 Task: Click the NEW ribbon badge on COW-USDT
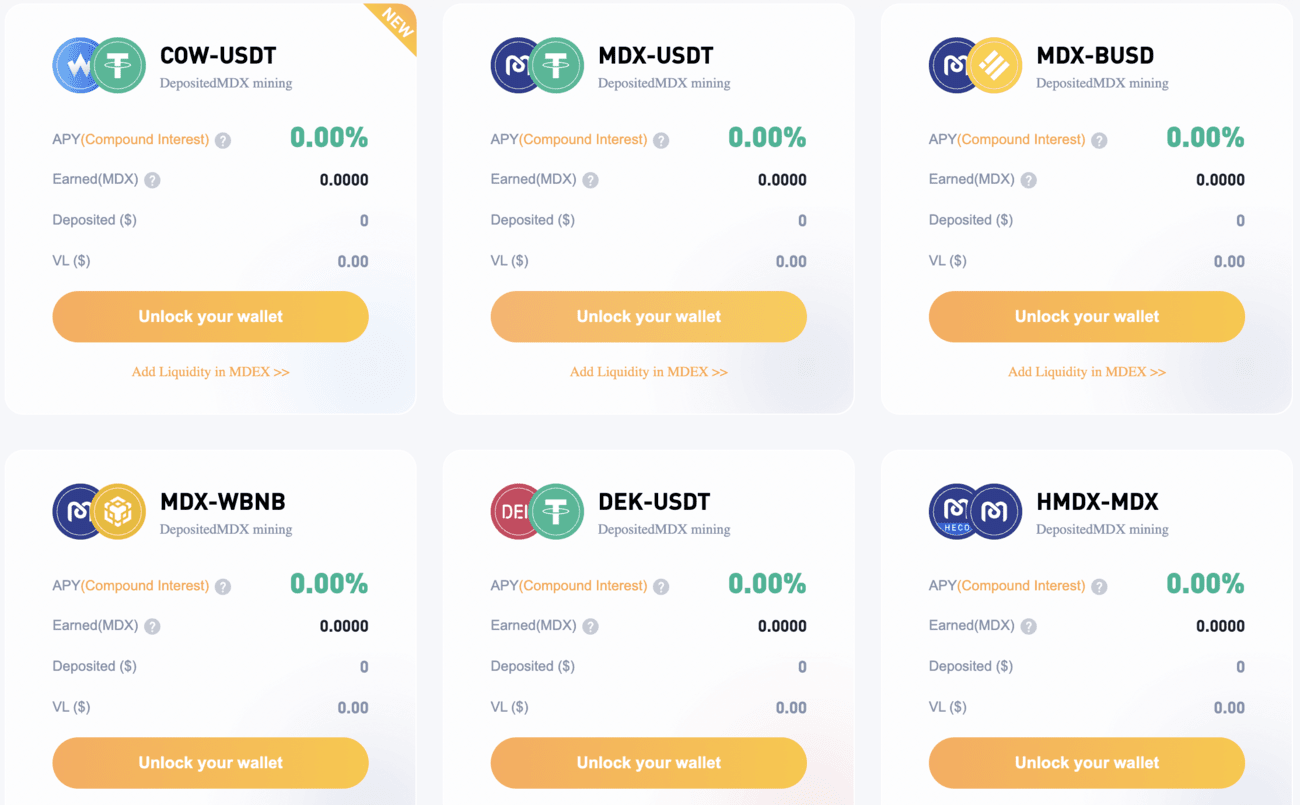pos(396,25)
